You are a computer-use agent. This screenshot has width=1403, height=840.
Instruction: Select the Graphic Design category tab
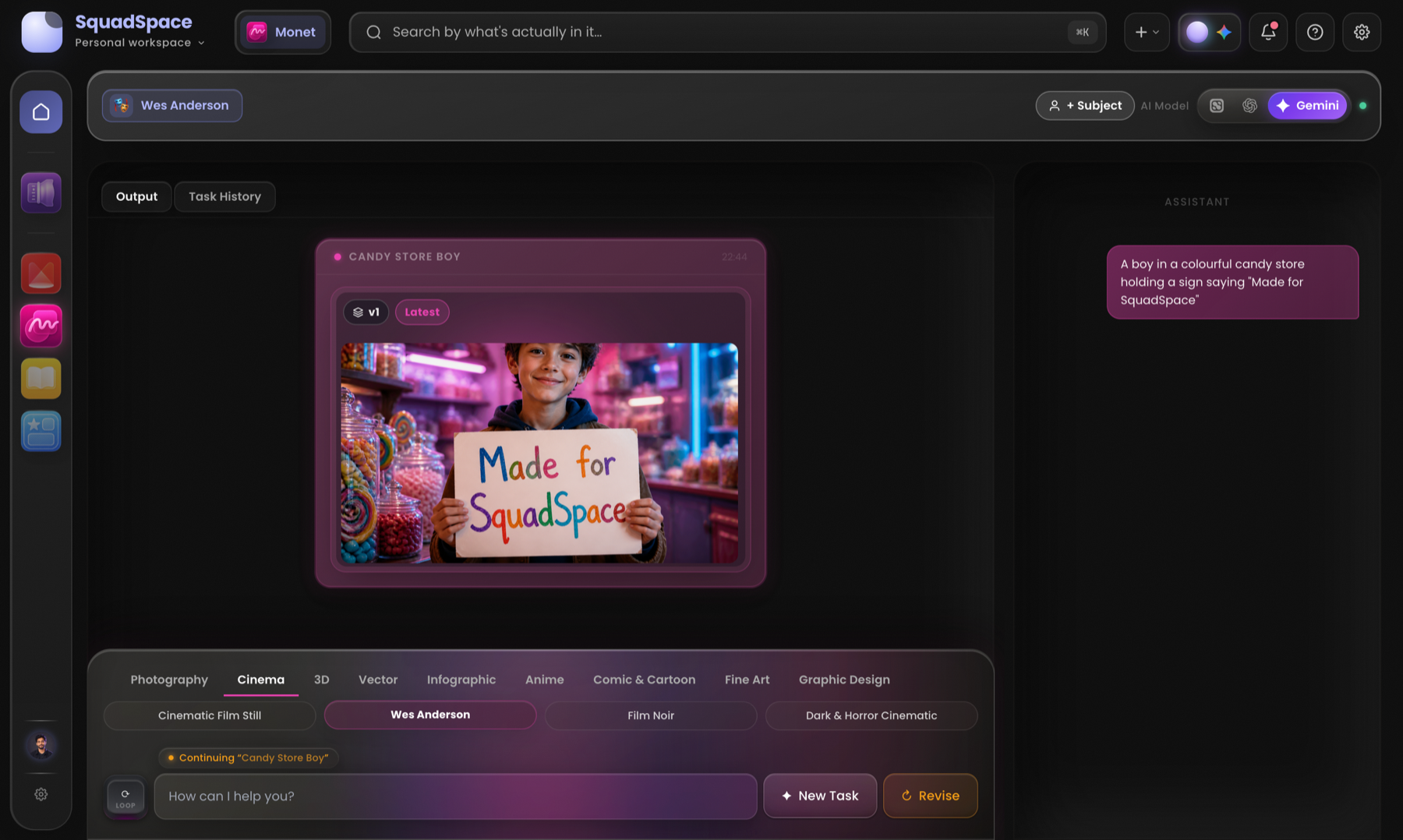[x=844, y=679]
